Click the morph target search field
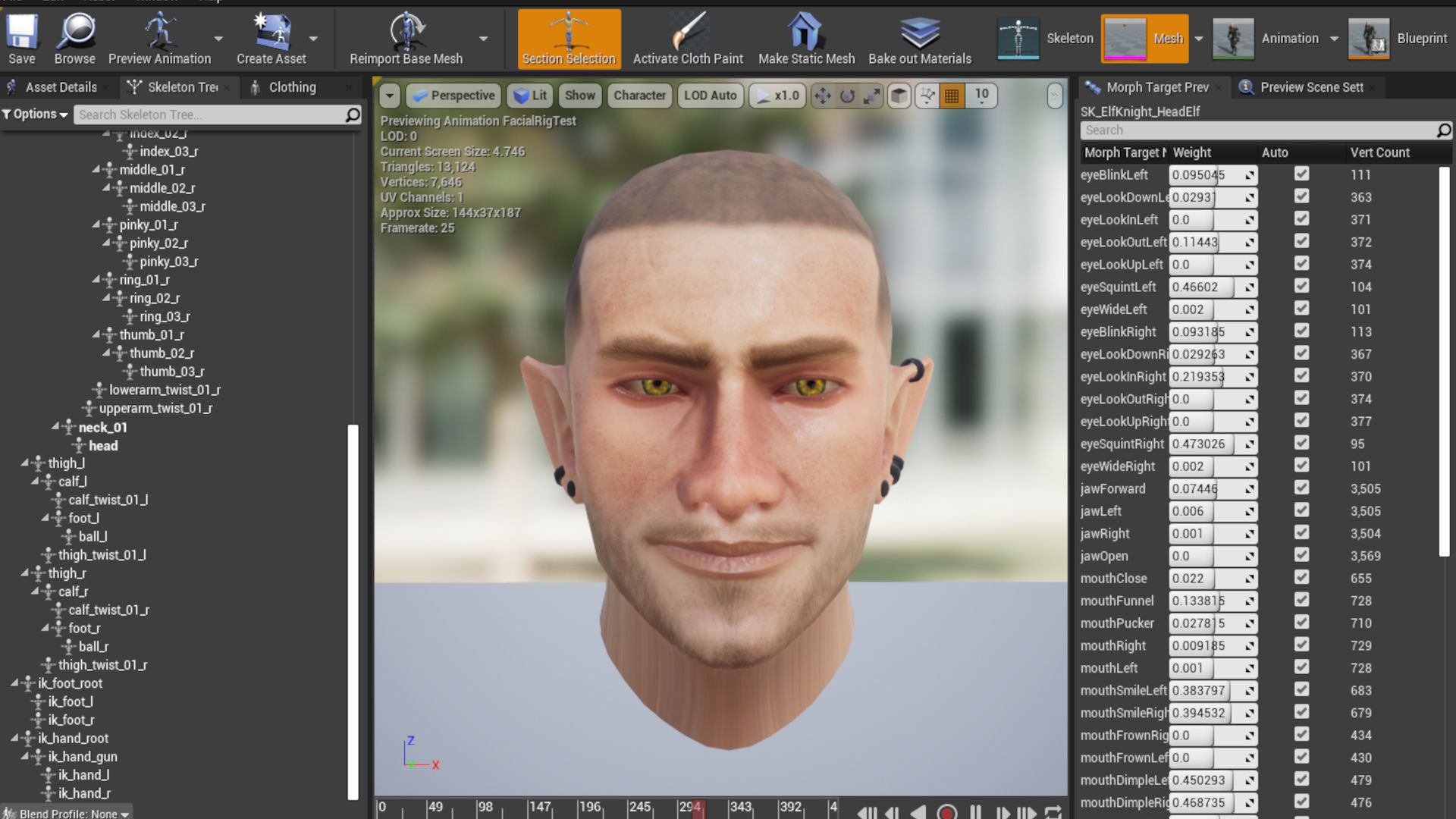 (1259, 130)
